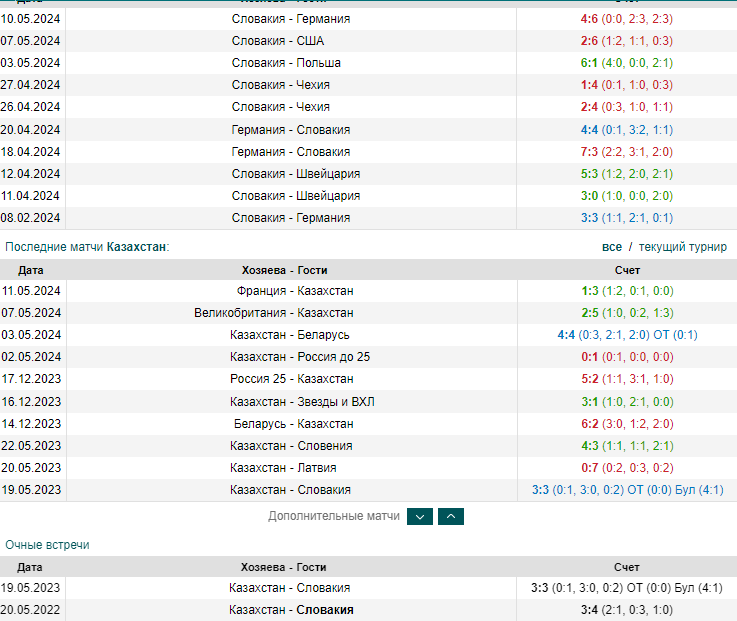This screenshot has width=737, height=621.
Task: Open Германия - Словакия match of 20.04.2024
Action: coord(291,130)
